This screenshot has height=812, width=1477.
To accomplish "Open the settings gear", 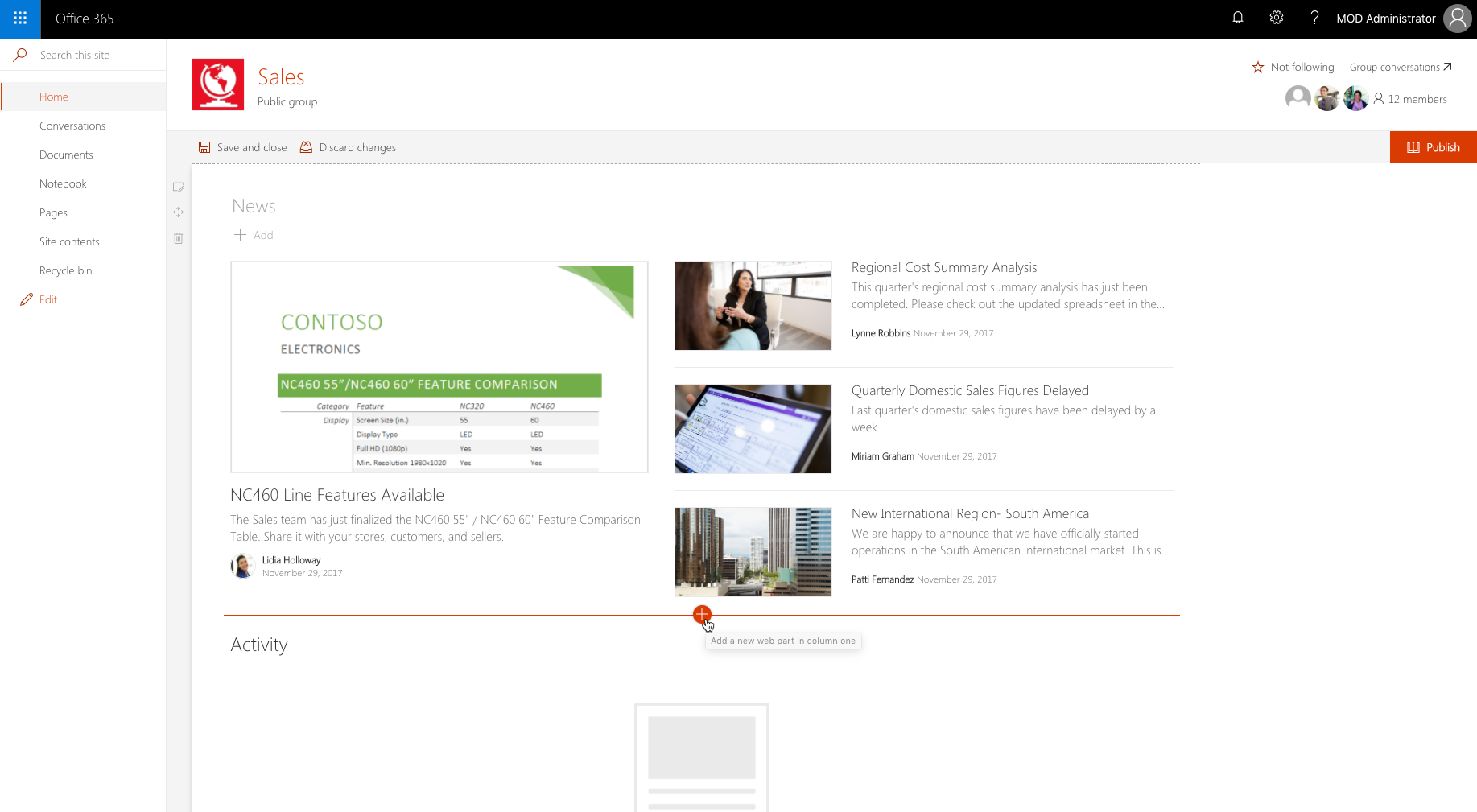I will [x=1277, y=18].
